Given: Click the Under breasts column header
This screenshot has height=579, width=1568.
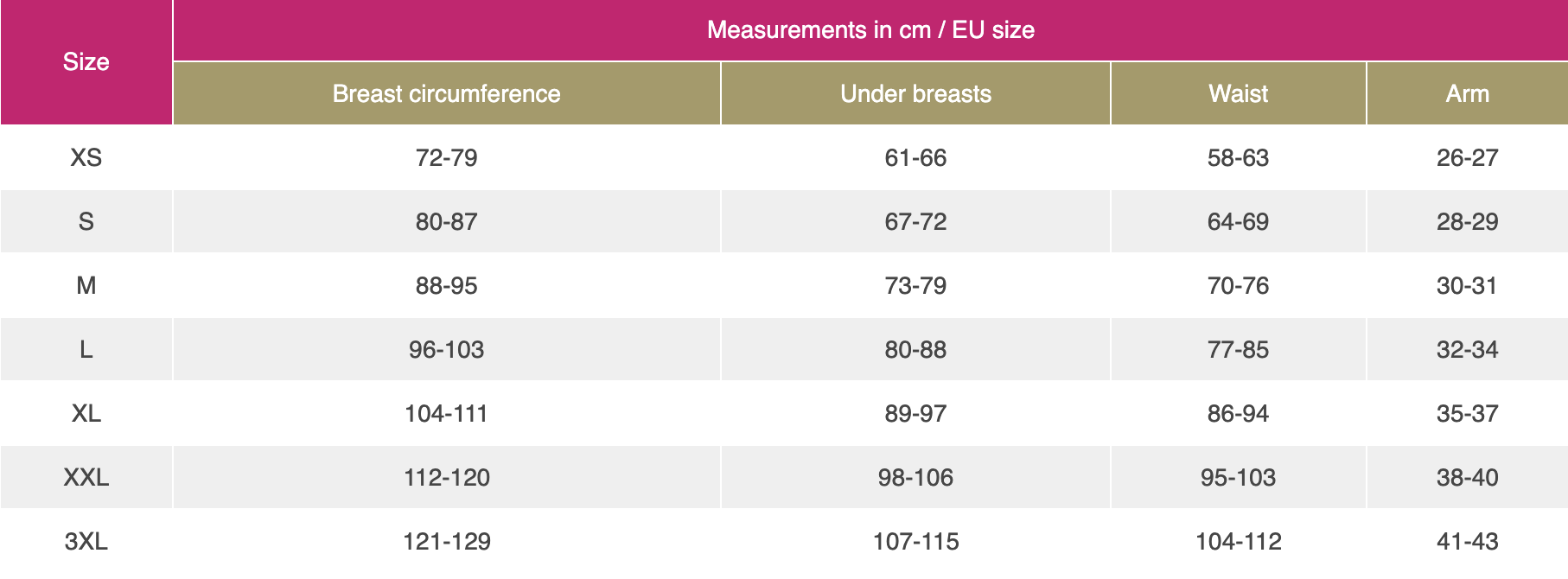Looking at the screenshot, I should click(x=915, y=93).
